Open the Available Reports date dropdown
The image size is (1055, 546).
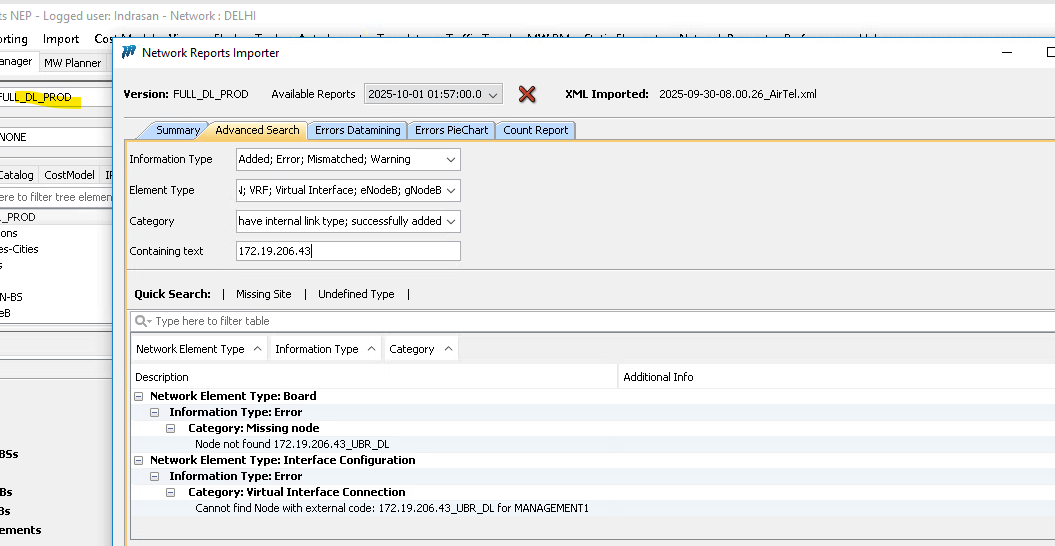(x=492, y=94)
